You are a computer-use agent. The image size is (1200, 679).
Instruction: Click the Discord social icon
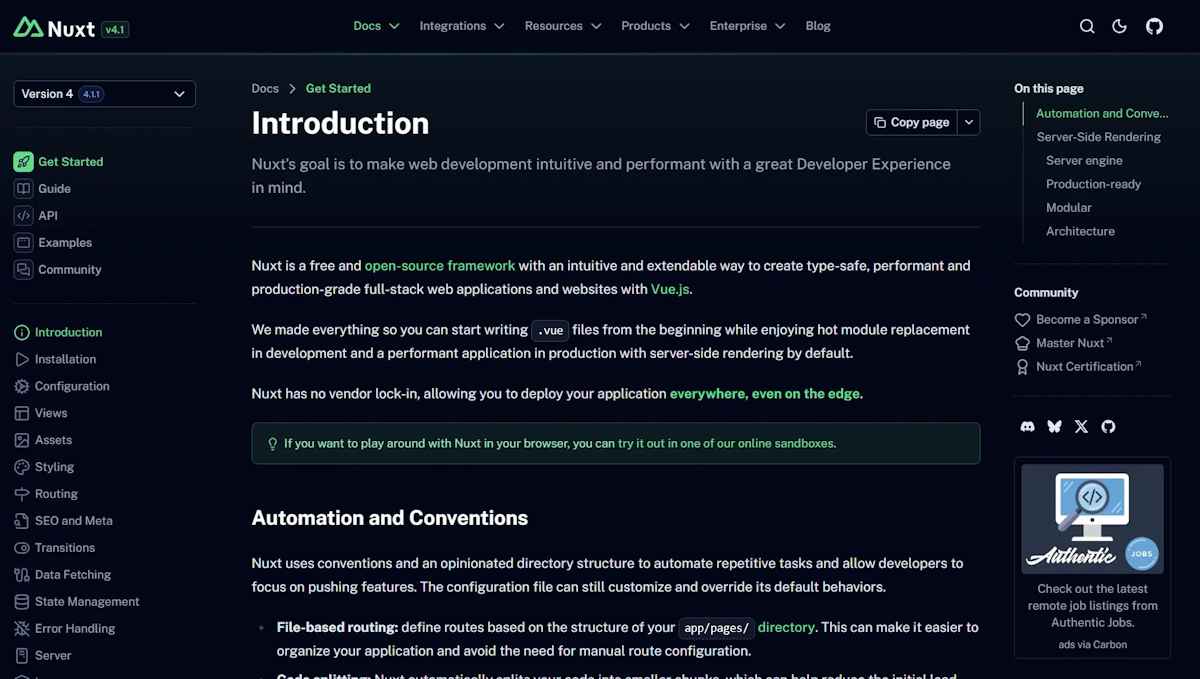pyautogui.click(x=1027, y=426)
